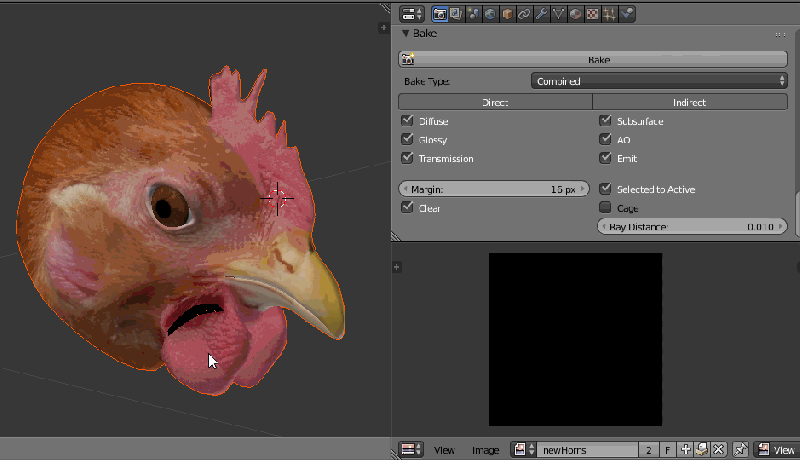Expand the 3D viewport properties region plus icon
The image size is (800, 460).
(384, 28)
